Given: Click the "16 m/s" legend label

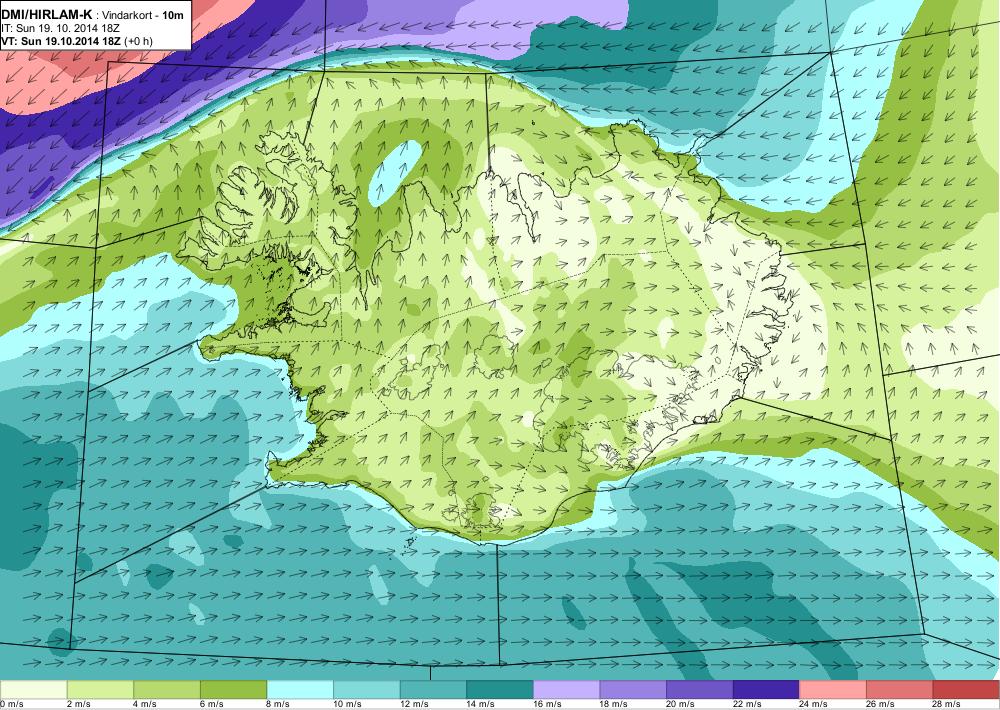Looking at the screenshot, I should 548,704.
